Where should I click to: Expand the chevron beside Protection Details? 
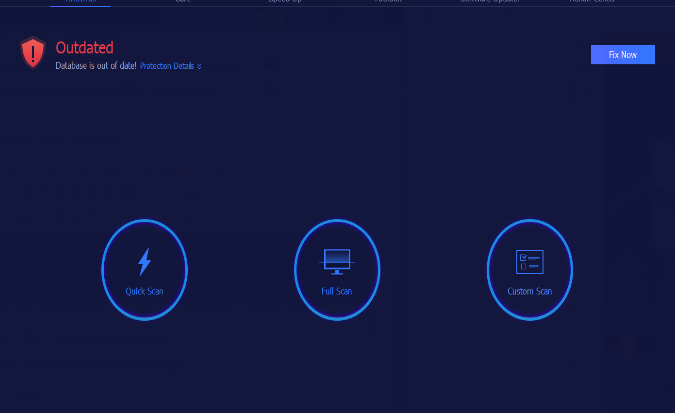(199, 66)
